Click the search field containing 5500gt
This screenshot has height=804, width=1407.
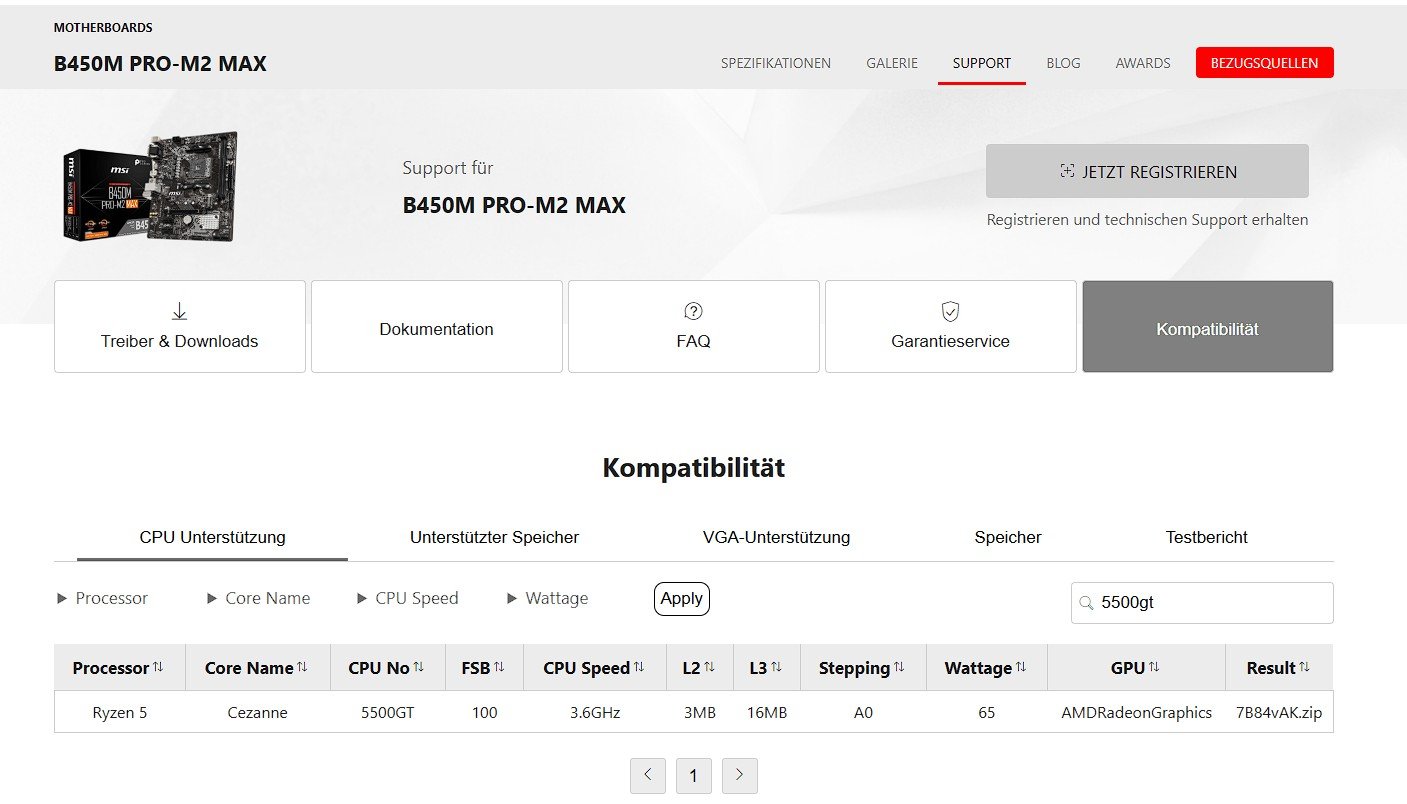pyautogui.click(x=1202, y=603)
